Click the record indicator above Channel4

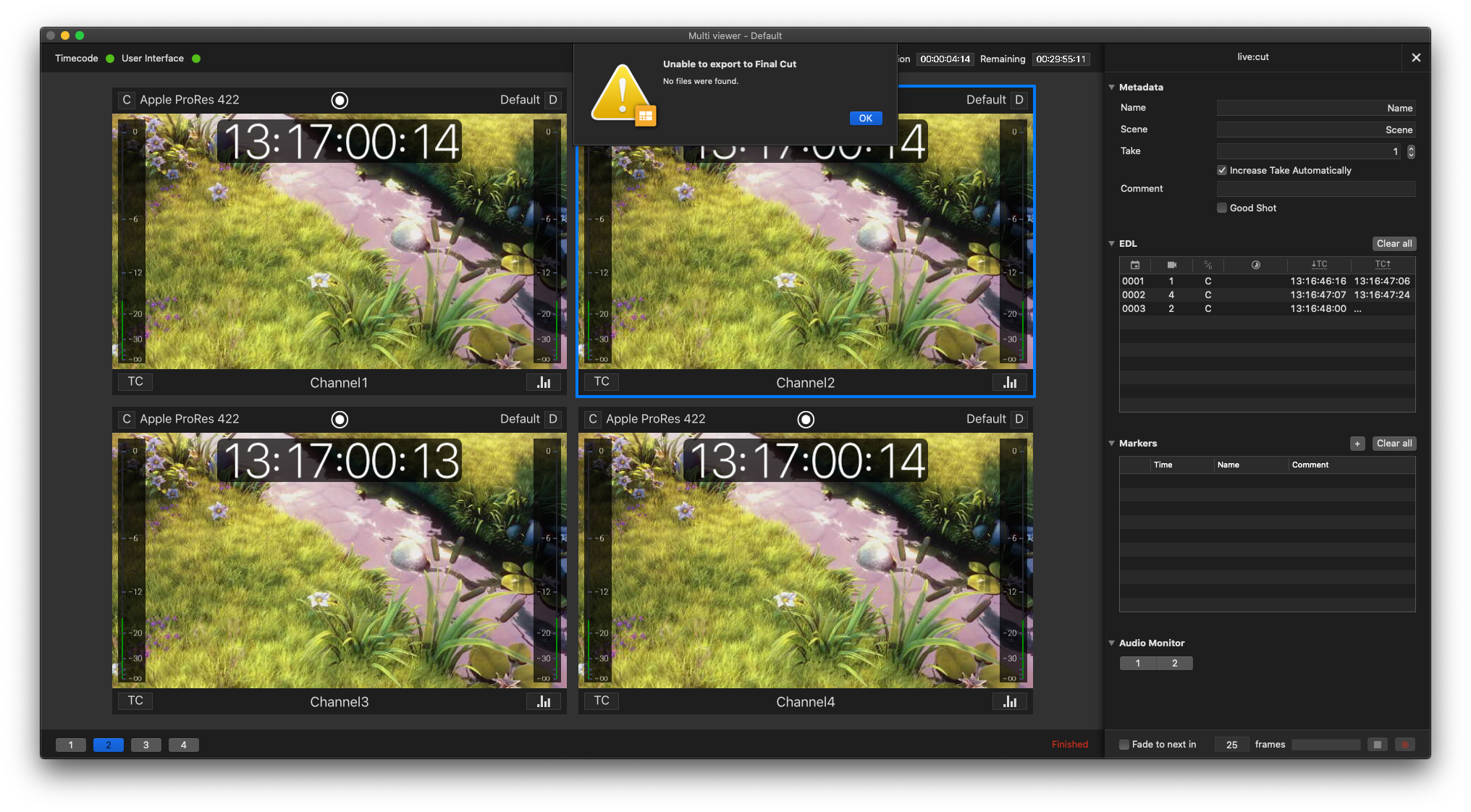pyautogui.click(x=806, y=420)
